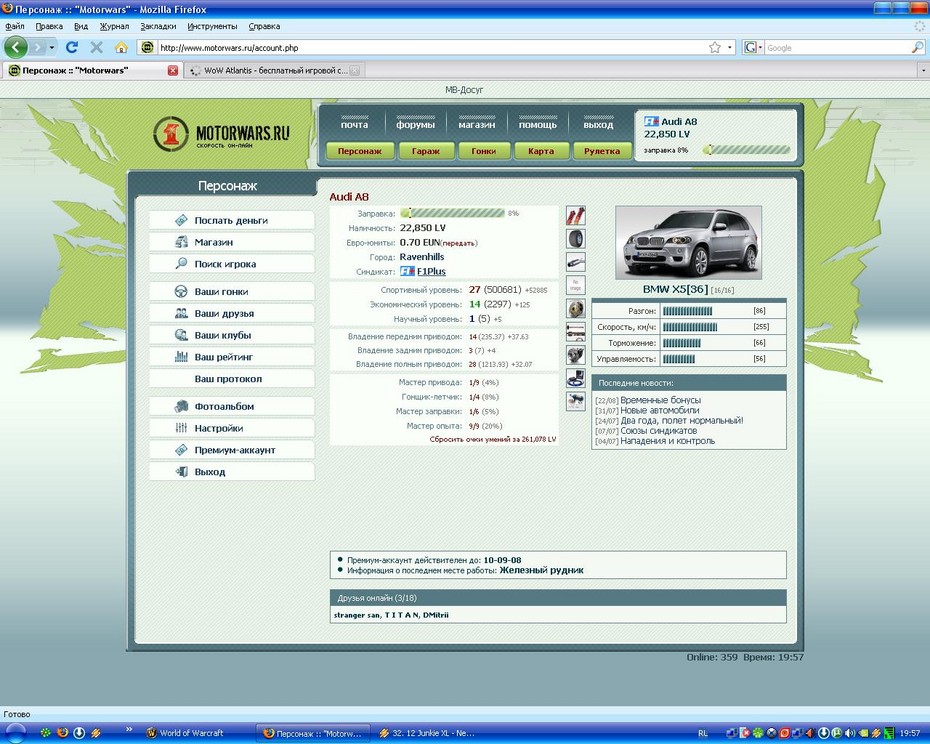Image resolution: width=930 pixels, height=744 pixels.
Task: Switch to the WoW Atlantis tab
Action: (x=275, y=71)
